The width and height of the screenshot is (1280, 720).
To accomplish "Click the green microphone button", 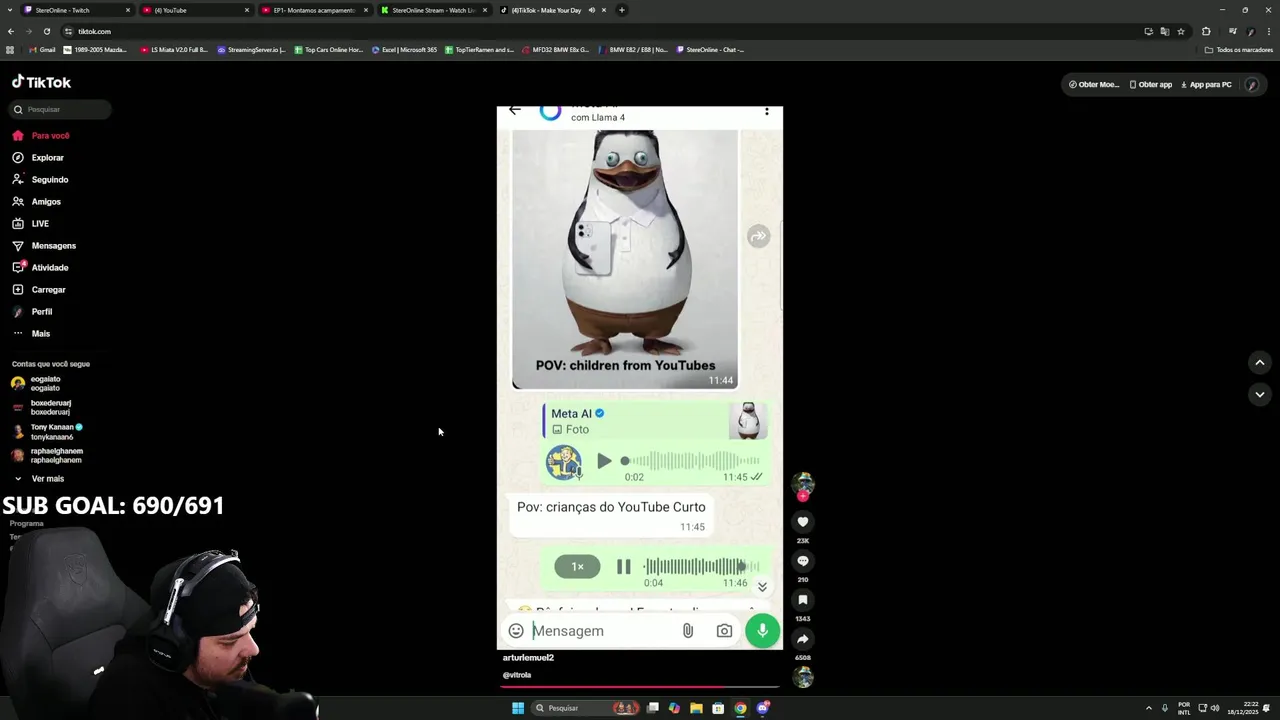I will 762,630.
